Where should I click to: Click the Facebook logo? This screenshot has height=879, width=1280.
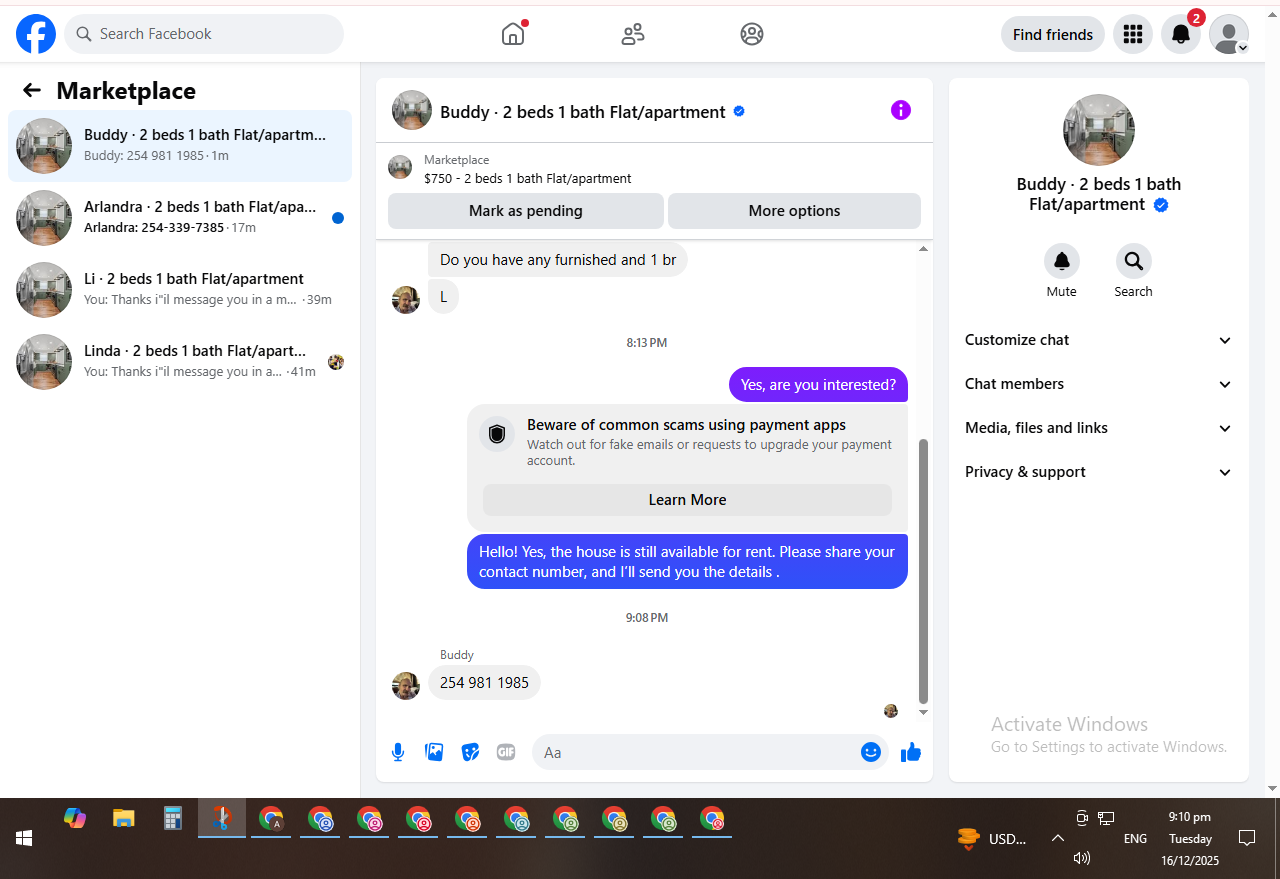coord(36,34)
